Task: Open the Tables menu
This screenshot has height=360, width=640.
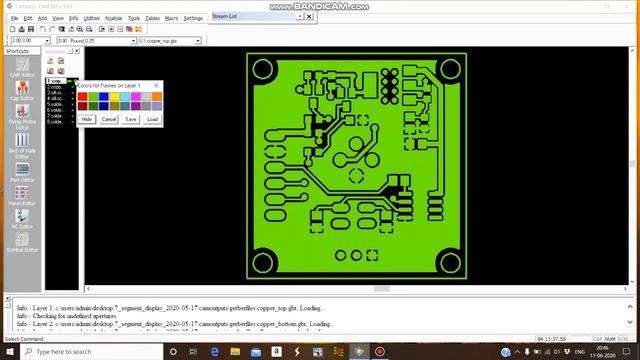Action: [152, 18]
